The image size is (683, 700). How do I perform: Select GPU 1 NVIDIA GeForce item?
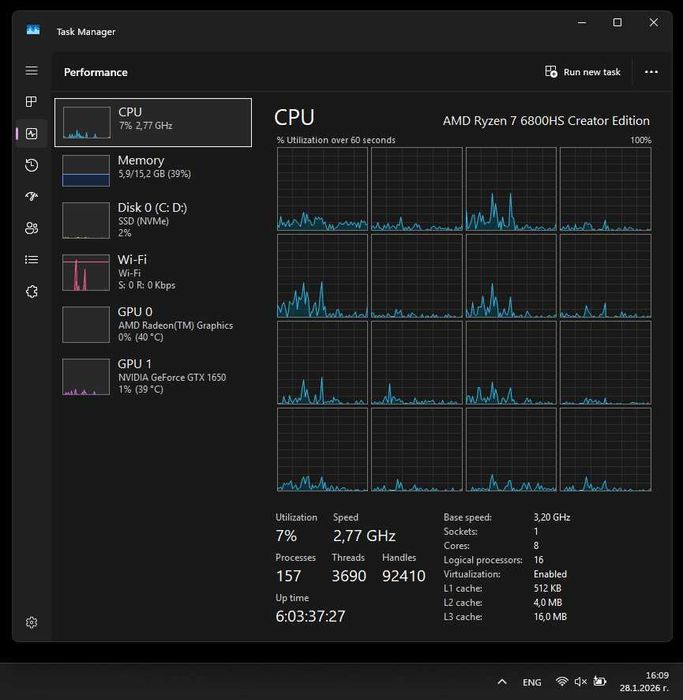point(153,376)
